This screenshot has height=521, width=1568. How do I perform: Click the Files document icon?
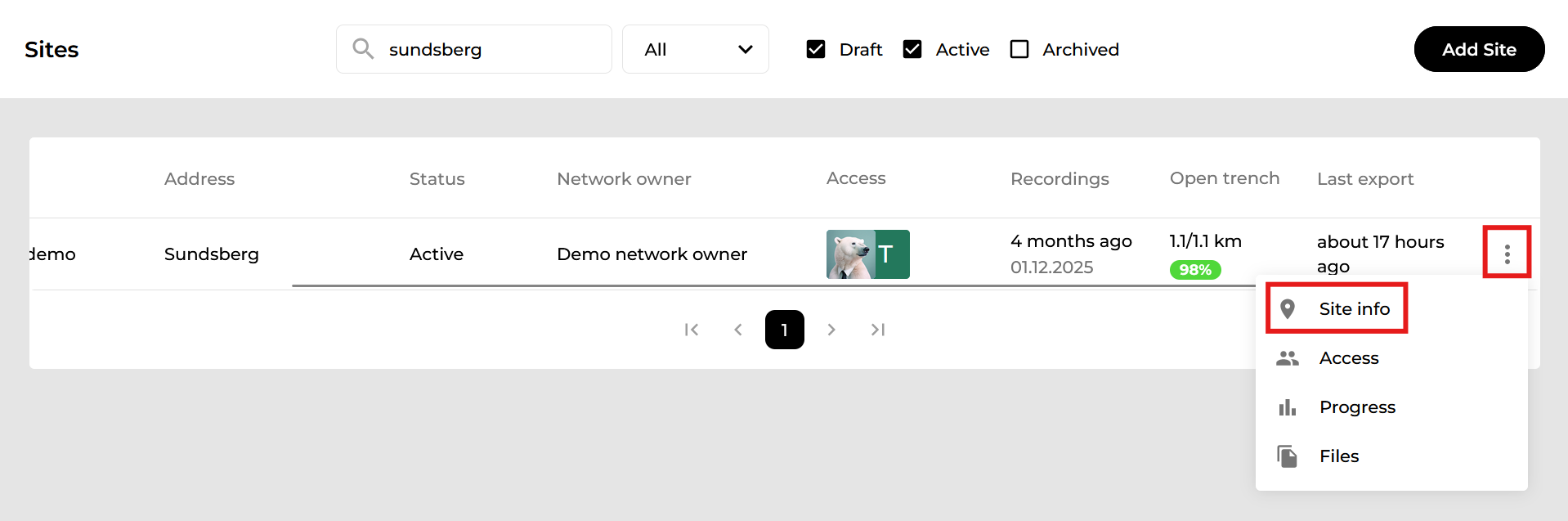(1288, 456)
